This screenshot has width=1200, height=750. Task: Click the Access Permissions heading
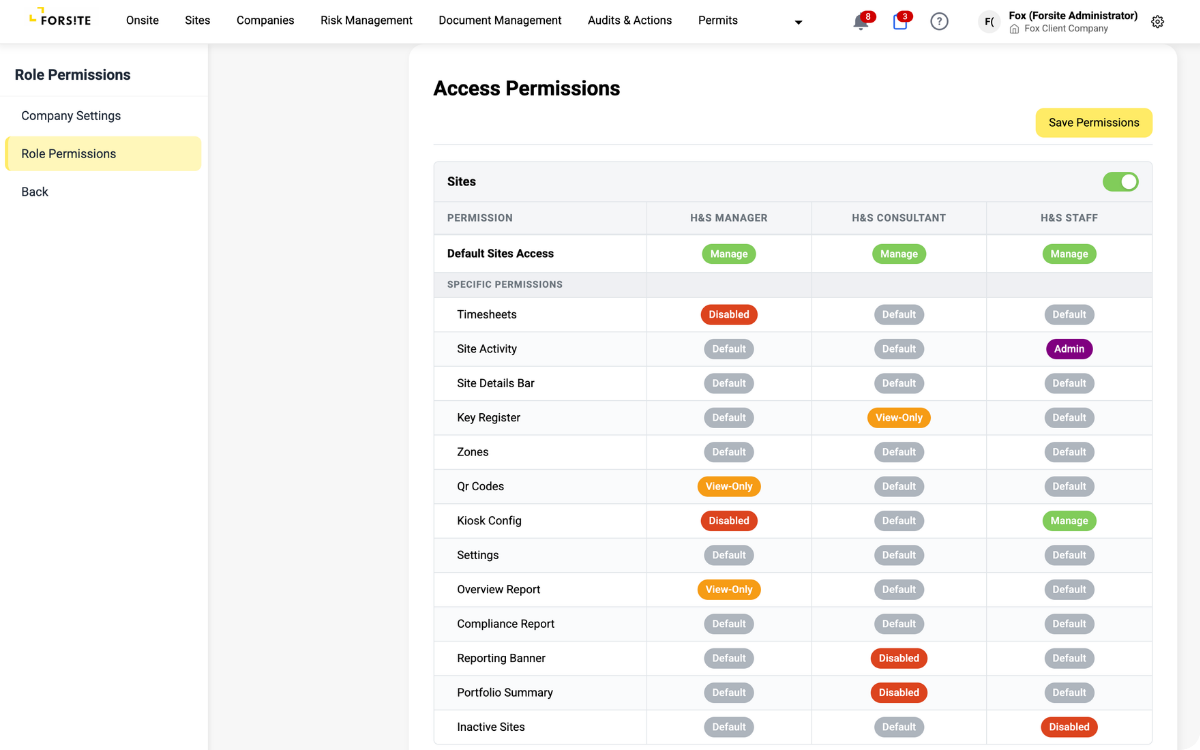tap(527, 89)
